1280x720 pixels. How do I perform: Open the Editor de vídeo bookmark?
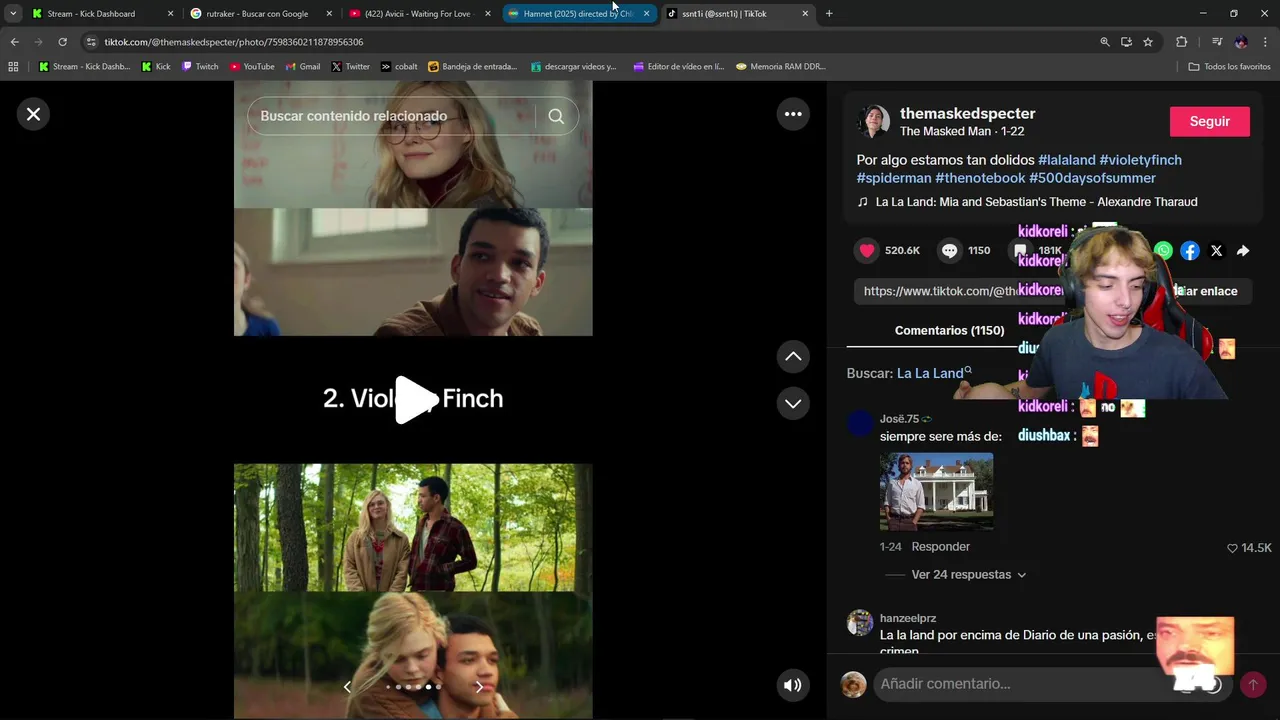[x=679, y=67]
